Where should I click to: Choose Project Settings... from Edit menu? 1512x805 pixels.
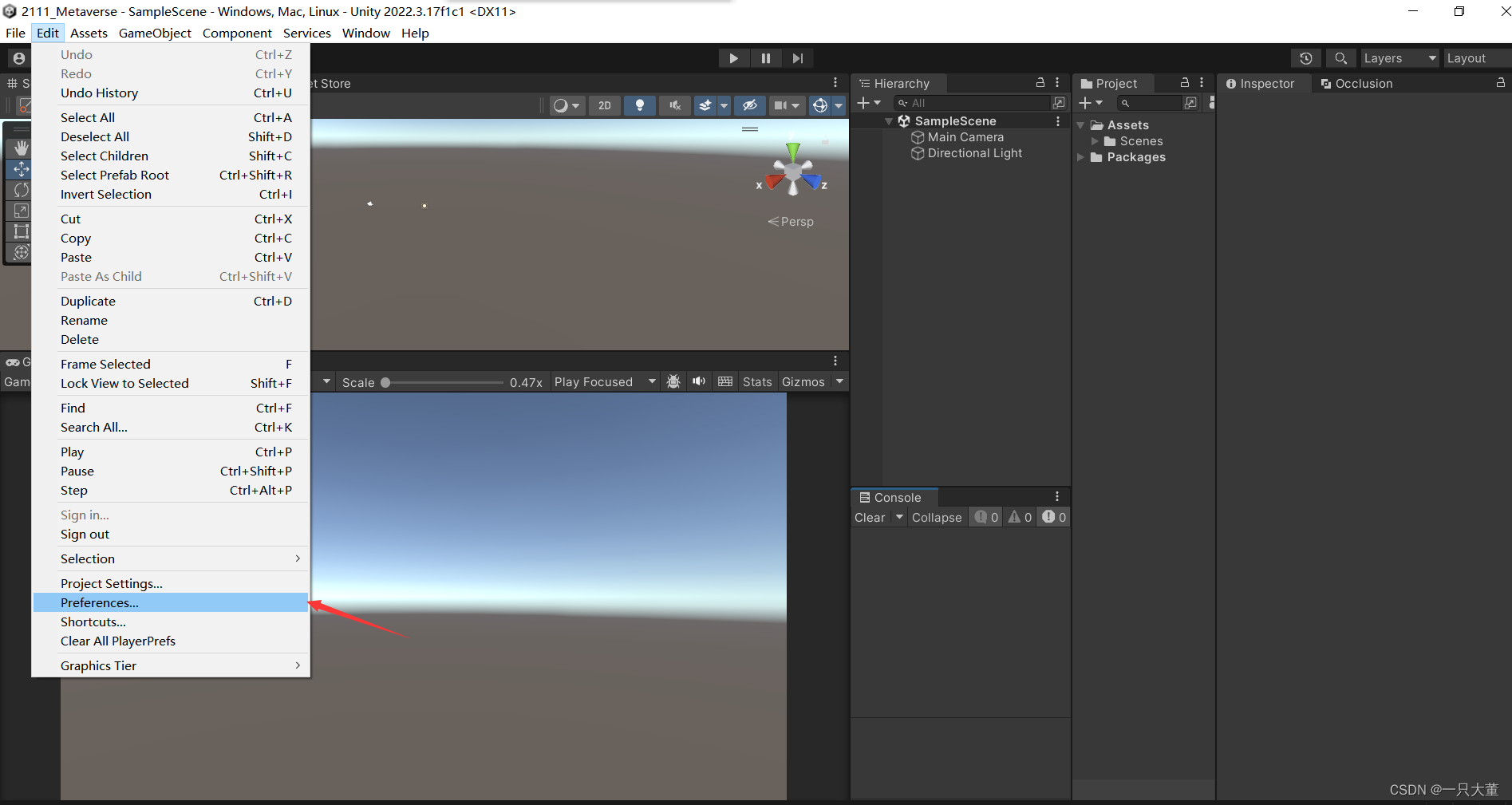pyautogui.click(x=171, y=584)
